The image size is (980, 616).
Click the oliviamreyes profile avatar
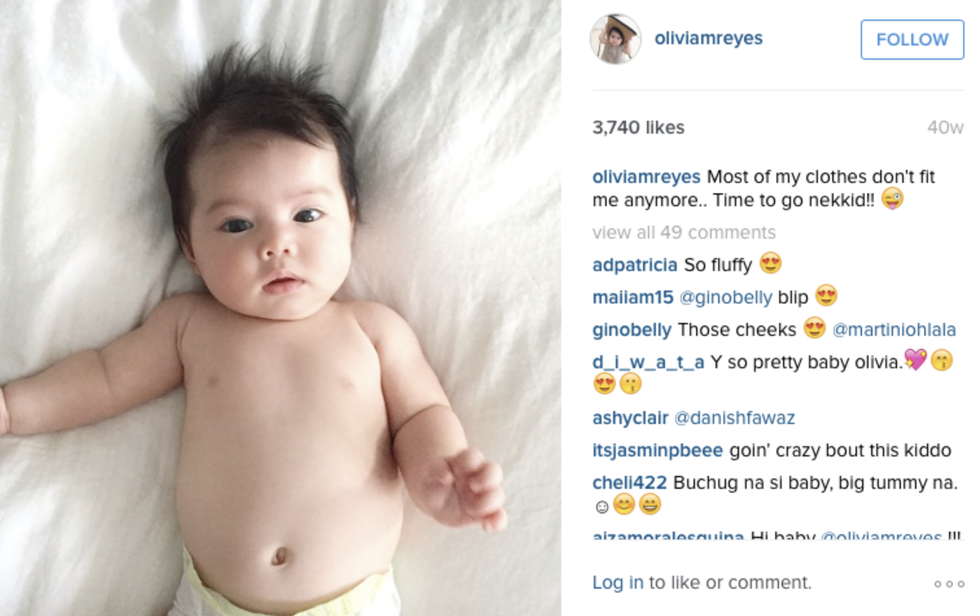[616, 39]
